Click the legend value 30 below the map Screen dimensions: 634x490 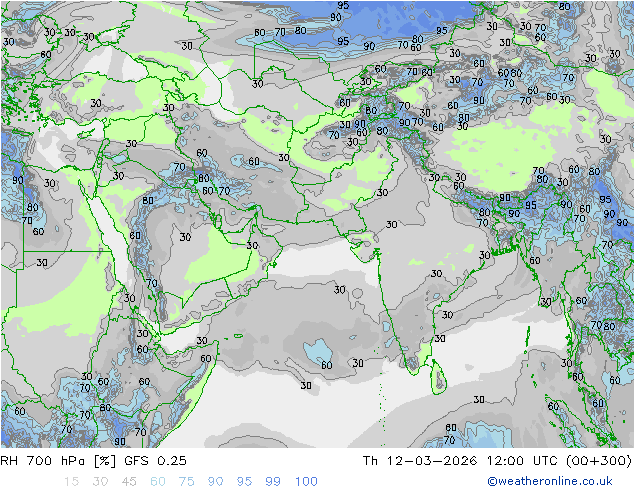pos(100,482)
